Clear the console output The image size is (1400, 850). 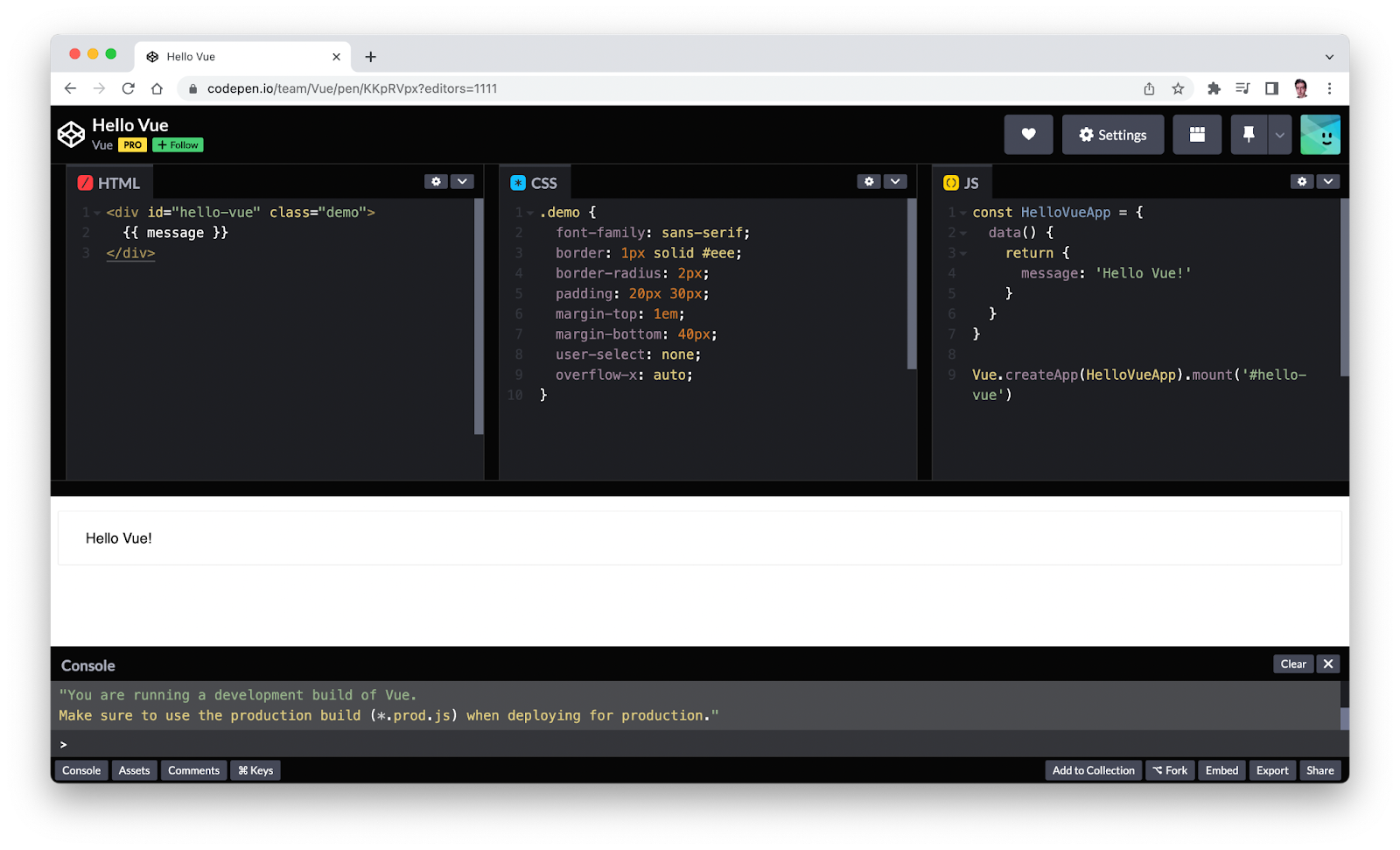[1293, 664]
